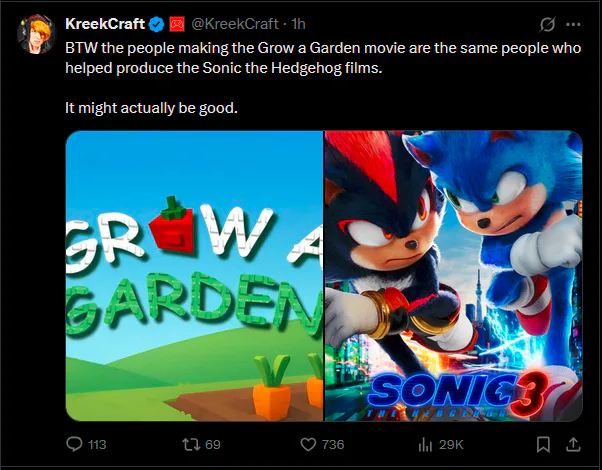The height and width of the screenshot is (470, 602).
Task: Click the blue verified checkmark badge
Action: [156, 23]
